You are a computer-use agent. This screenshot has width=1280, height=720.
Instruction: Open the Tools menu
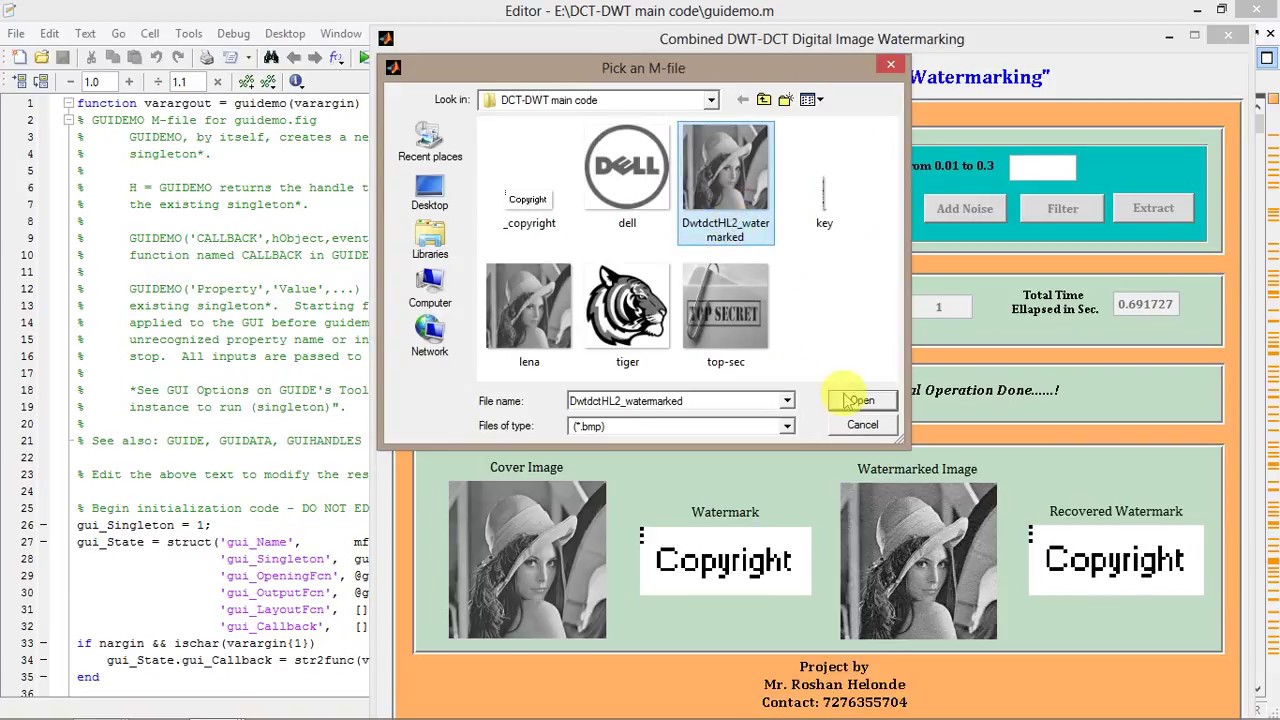tap(188, 33)
